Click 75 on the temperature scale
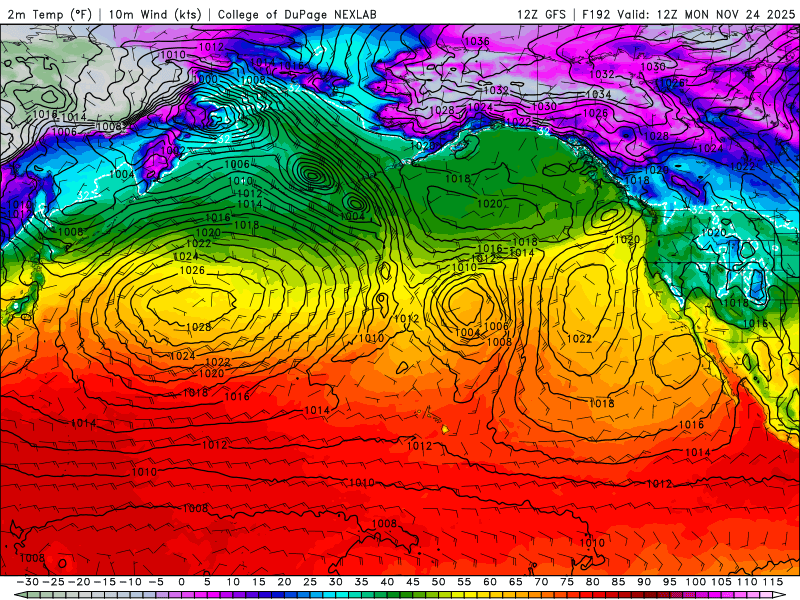Image resolution: width=800 pixels, height=600 pixels. coord(567,582)
